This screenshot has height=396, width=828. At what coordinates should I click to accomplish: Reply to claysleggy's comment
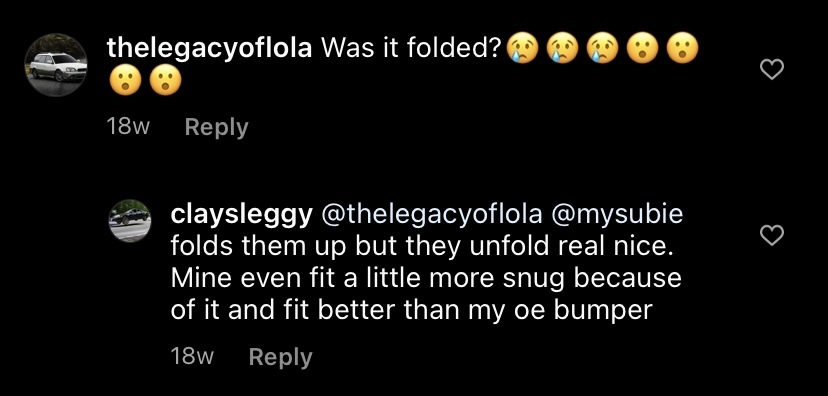[x=280, y=357]
